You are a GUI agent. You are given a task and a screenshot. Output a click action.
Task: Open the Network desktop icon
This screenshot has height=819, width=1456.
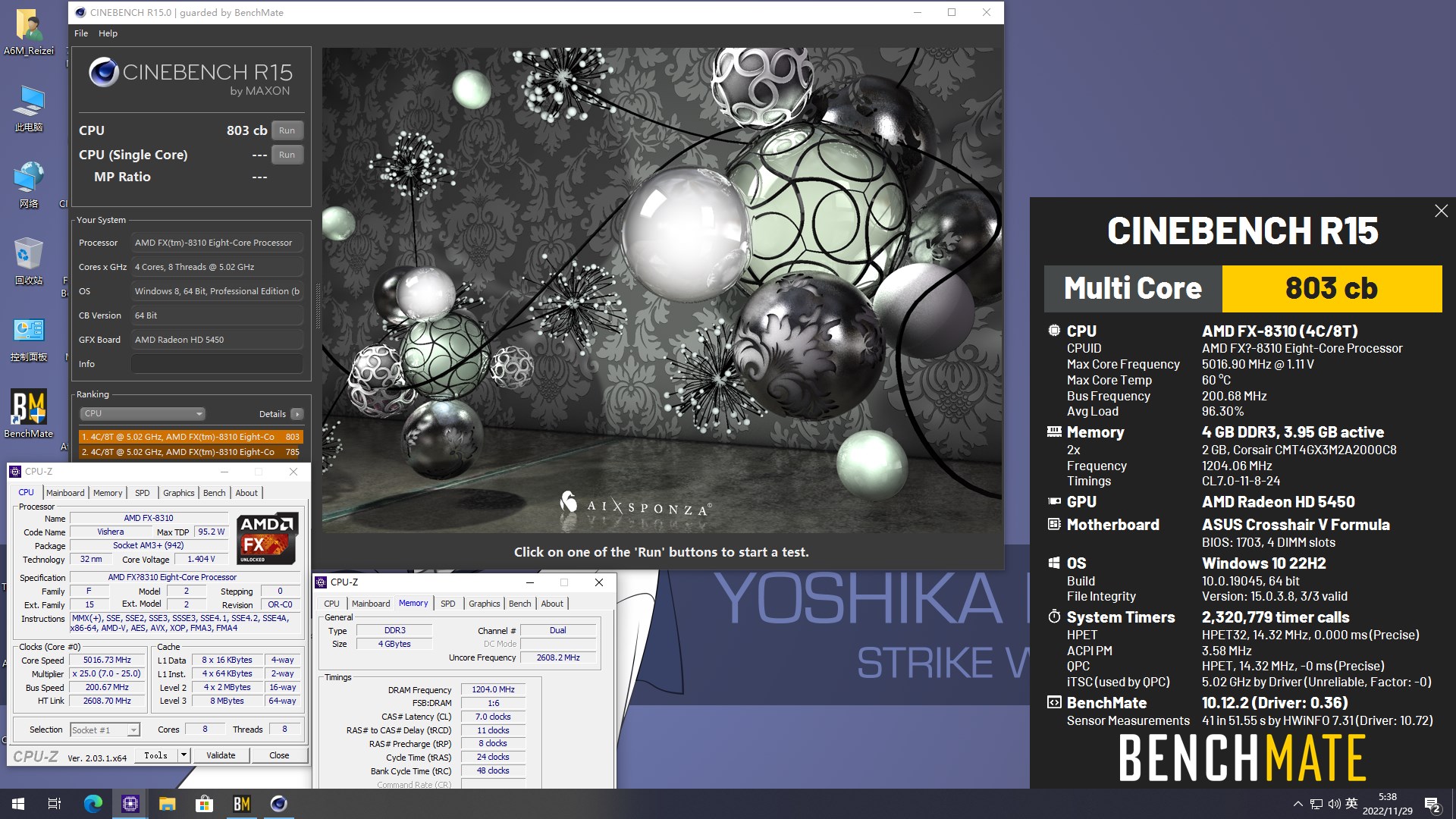pos(29,185)
